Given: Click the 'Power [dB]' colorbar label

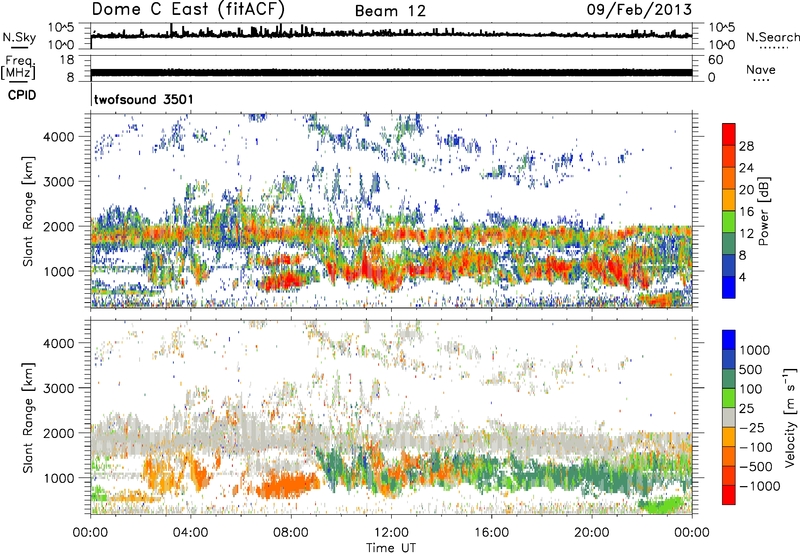Looking at the screenshot, I should point(764,211).
